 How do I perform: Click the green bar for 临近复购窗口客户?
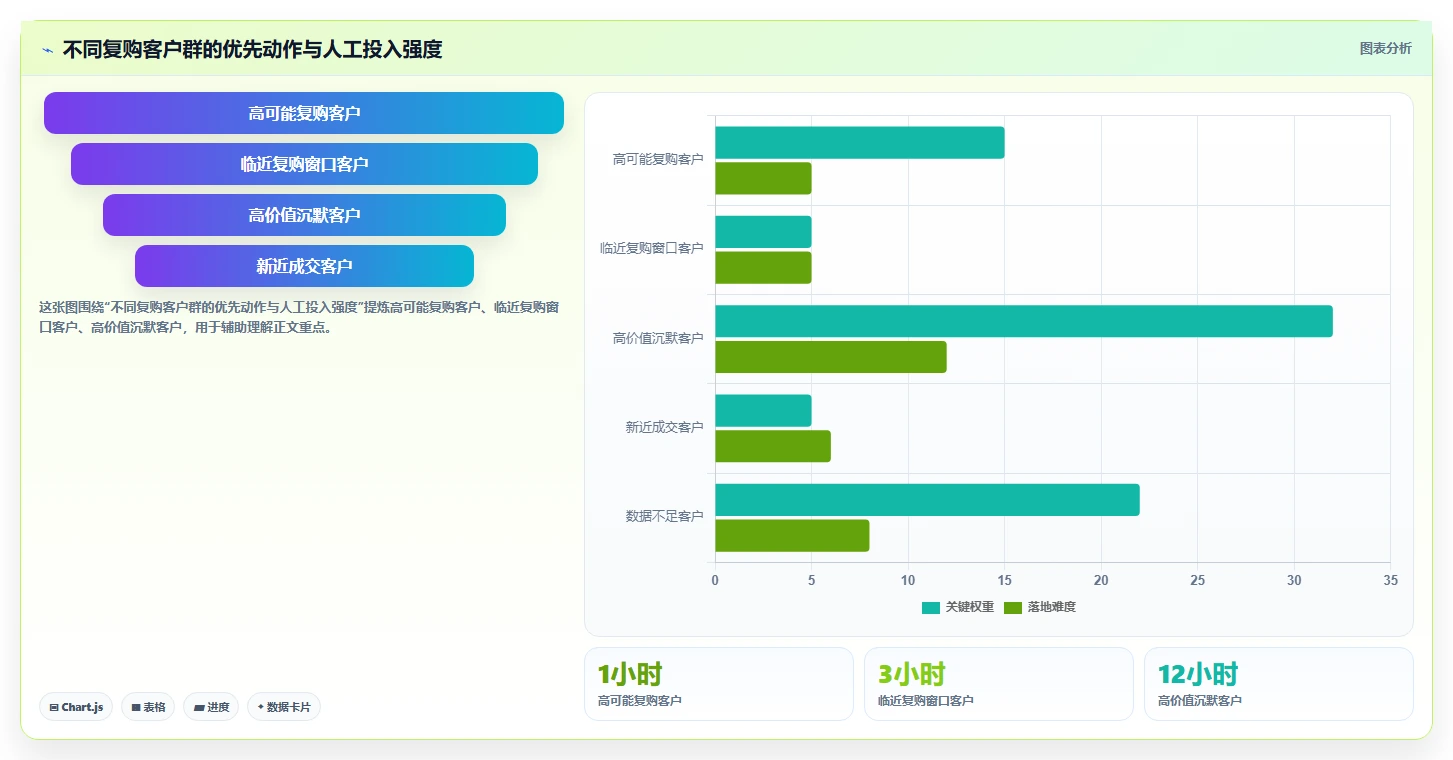[x=763, y=267]
